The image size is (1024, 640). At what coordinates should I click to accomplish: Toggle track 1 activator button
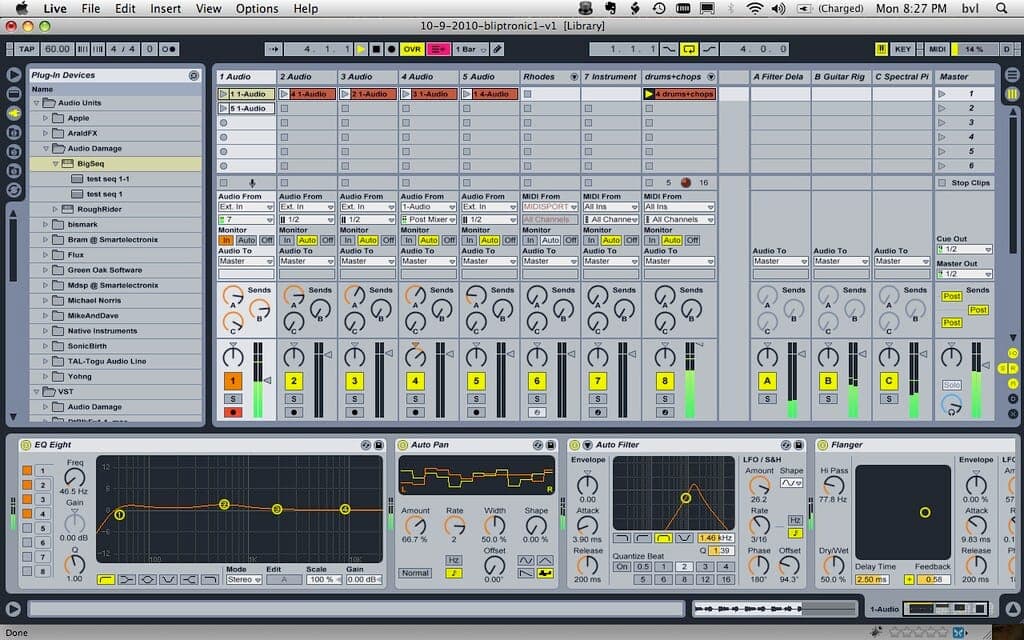point(232,380)
